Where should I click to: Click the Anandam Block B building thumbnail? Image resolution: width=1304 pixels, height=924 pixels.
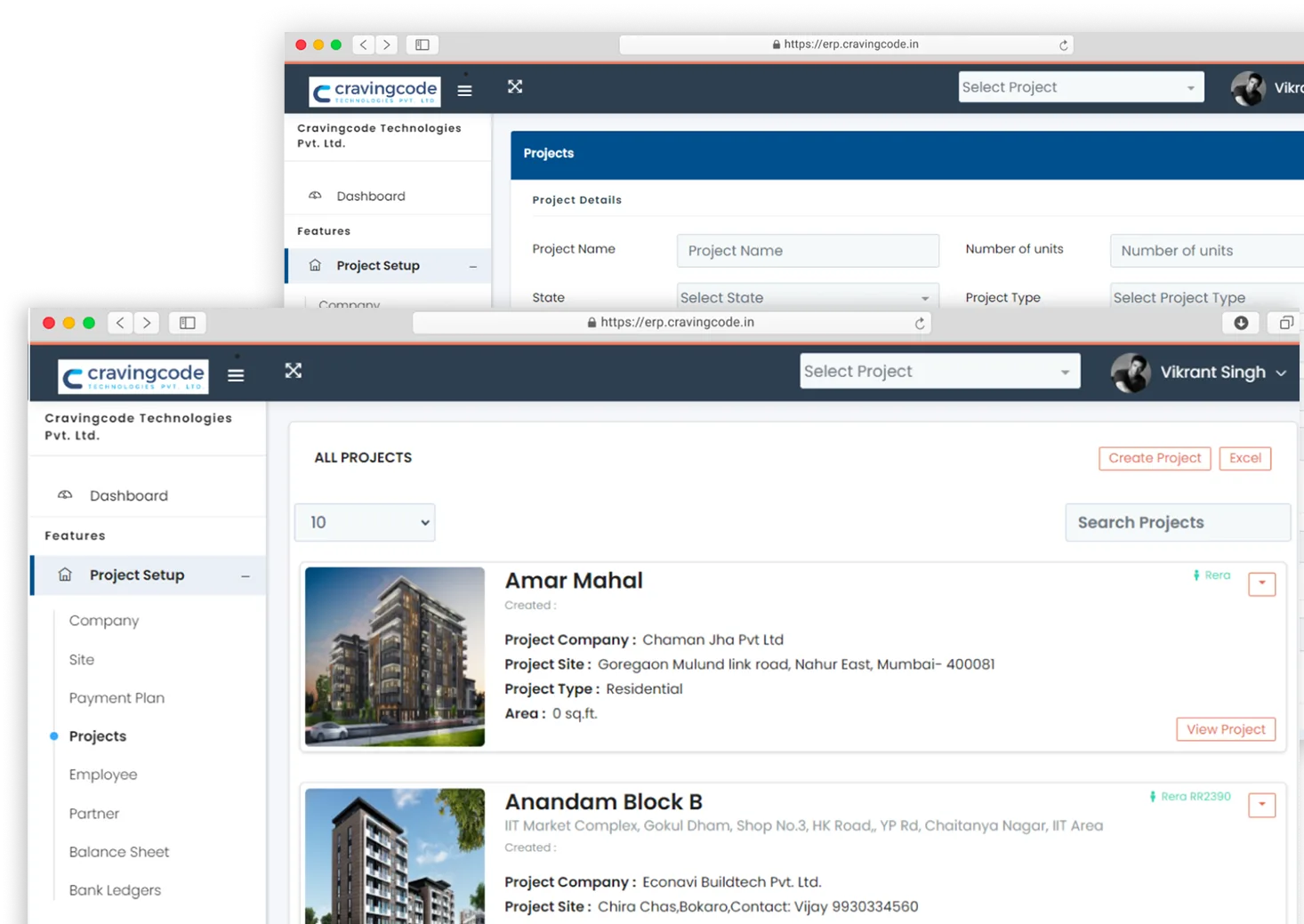tap(395, 856)
